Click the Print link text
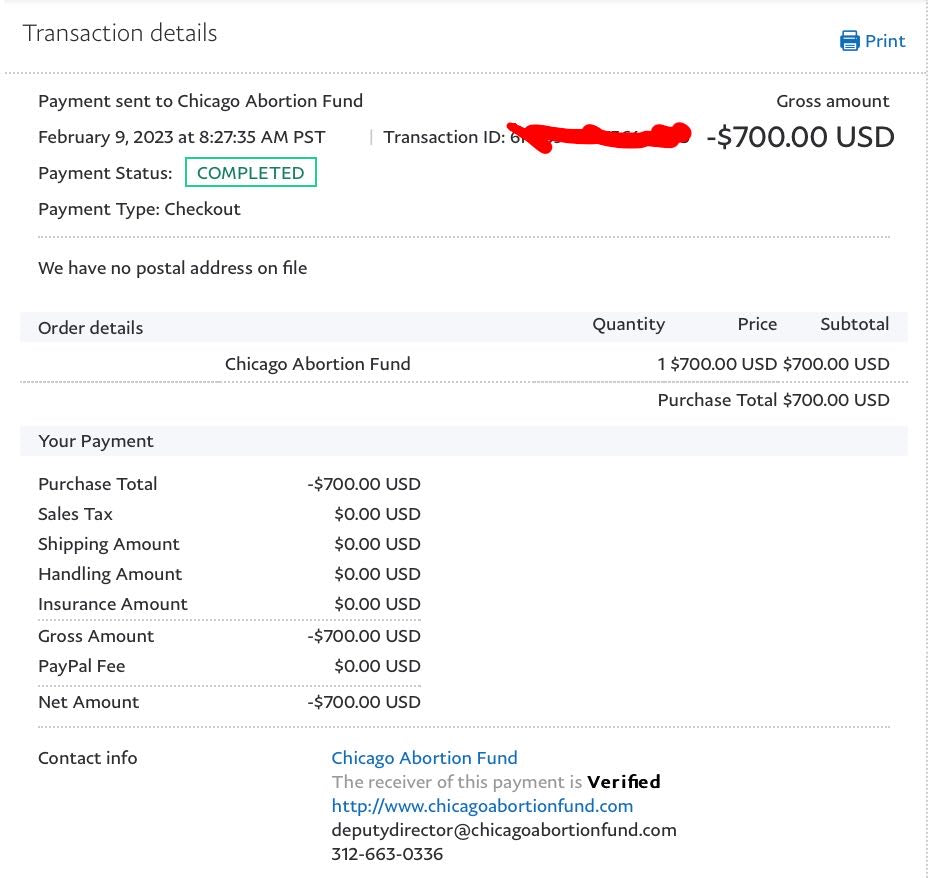Image resolution: width=928 pixels, height=878 pixels. point(885,41)
